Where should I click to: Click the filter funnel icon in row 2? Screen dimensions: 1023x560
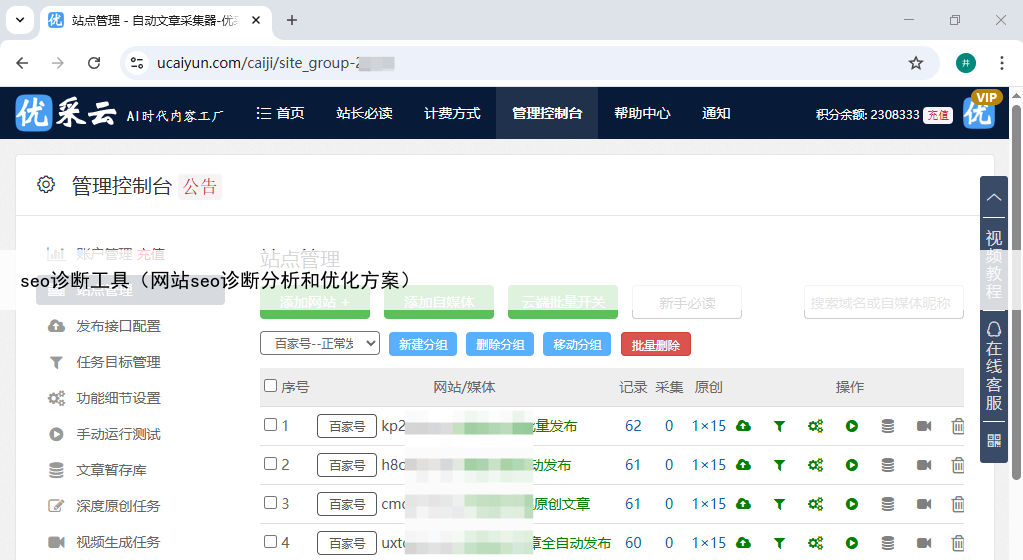coord(779,465)
